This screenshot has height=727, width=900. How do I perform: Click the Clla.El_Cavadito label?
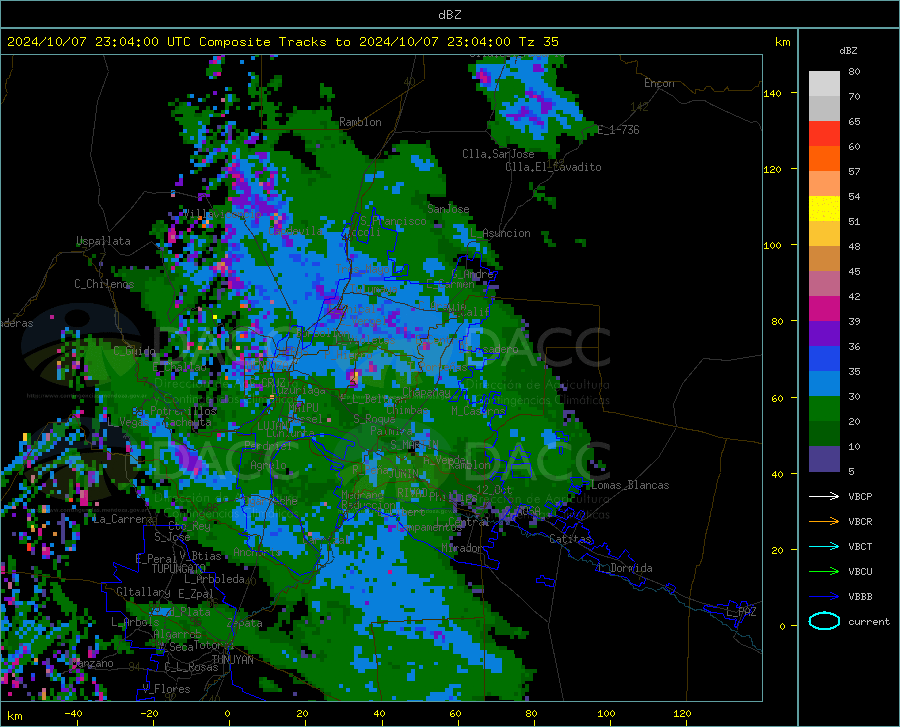point(553,167)
